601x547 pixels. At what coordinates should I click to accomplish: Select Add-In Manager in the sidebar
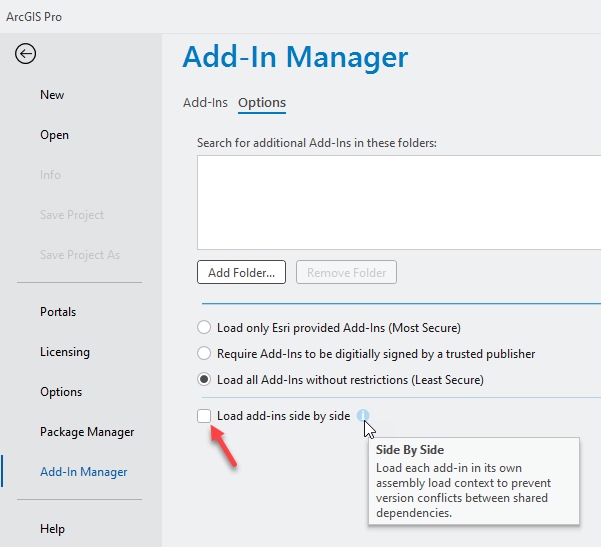click(84, 472)
